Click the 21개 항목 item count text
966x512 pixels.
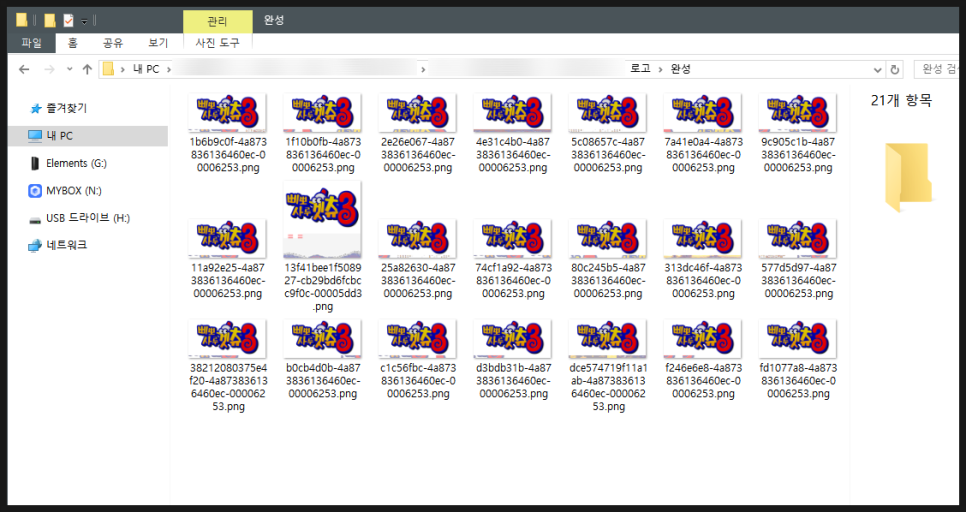pos(901,100)
